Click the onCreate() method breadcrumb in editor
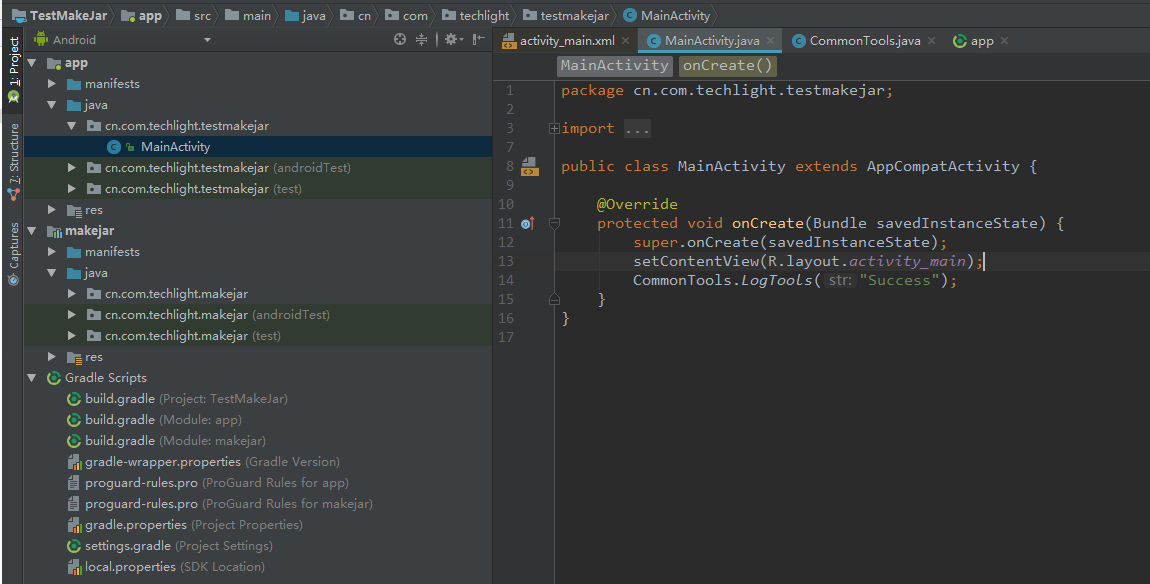1150x584 pixels. click(728, 65)
